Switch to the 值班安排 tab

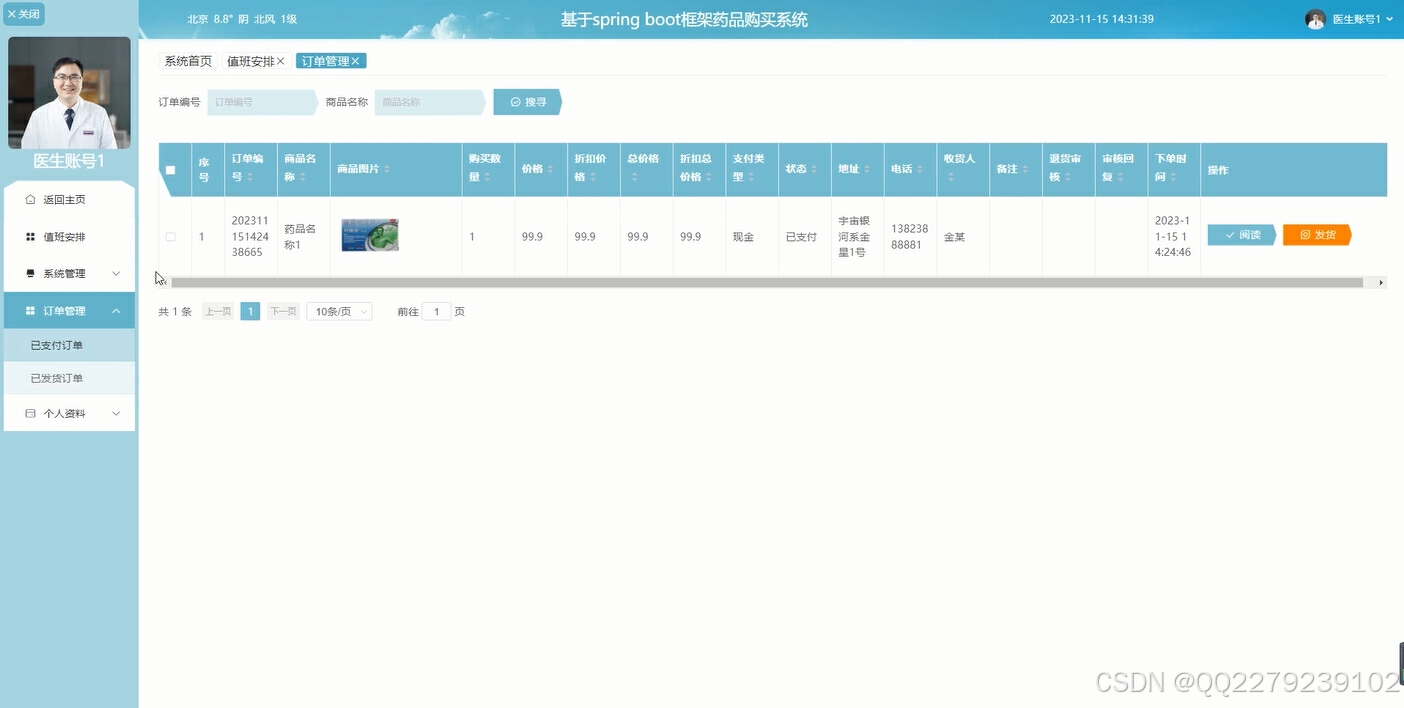click(x=253, y=60)
